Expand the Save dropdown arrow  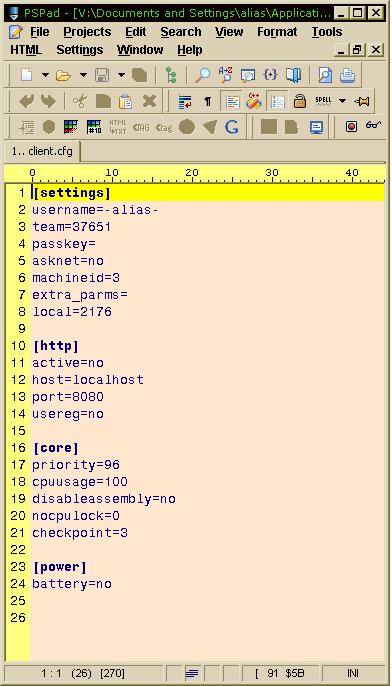[x=121, y=75]
